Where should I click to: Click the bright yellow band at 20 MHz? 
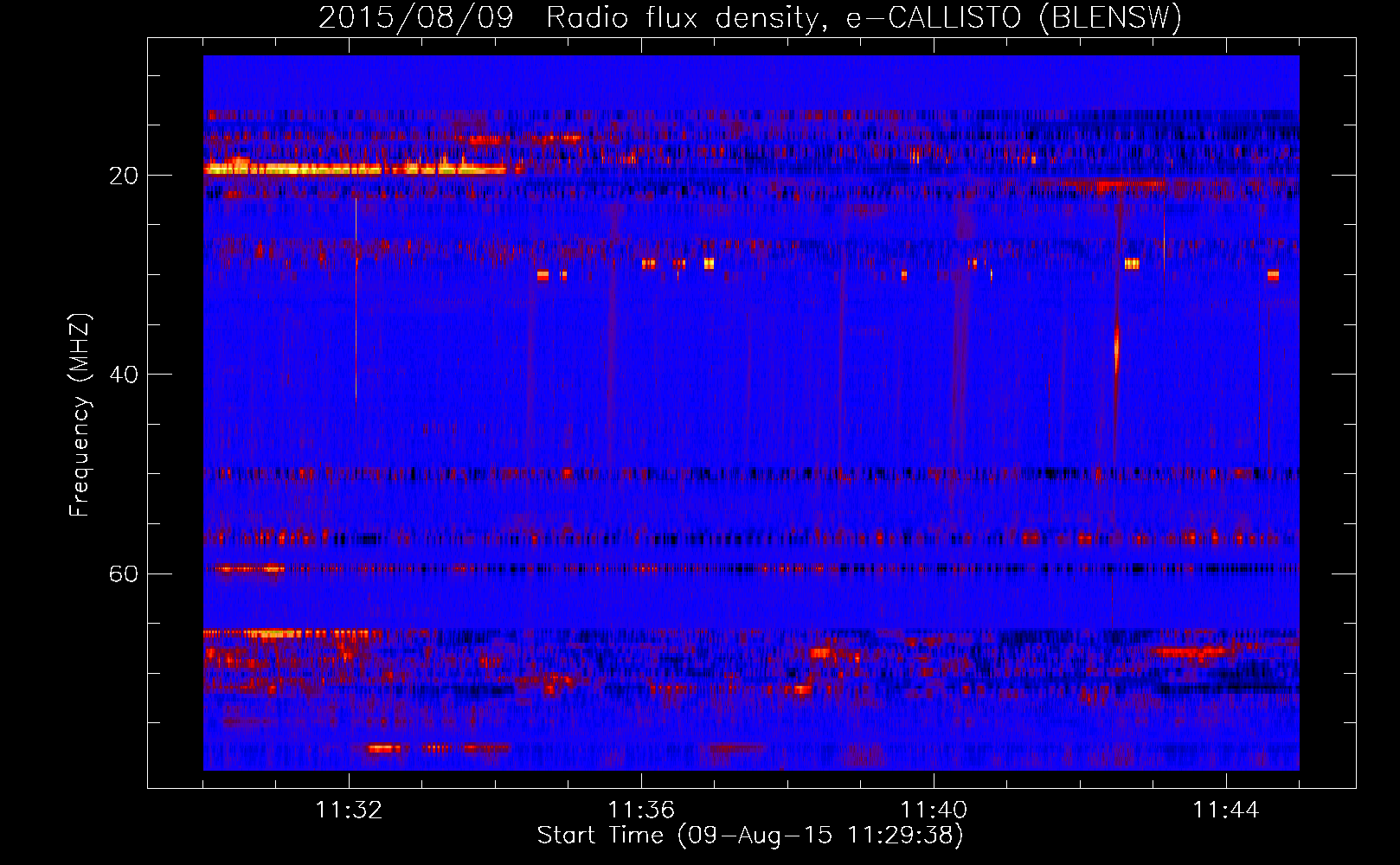[x=355, y=169]
